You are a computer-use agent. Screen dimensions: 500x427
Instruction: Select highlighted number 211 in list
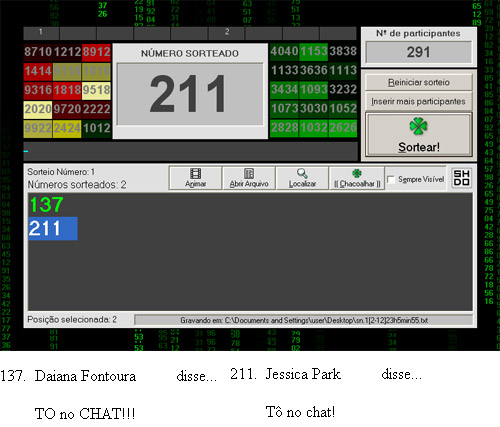[53, 228]
